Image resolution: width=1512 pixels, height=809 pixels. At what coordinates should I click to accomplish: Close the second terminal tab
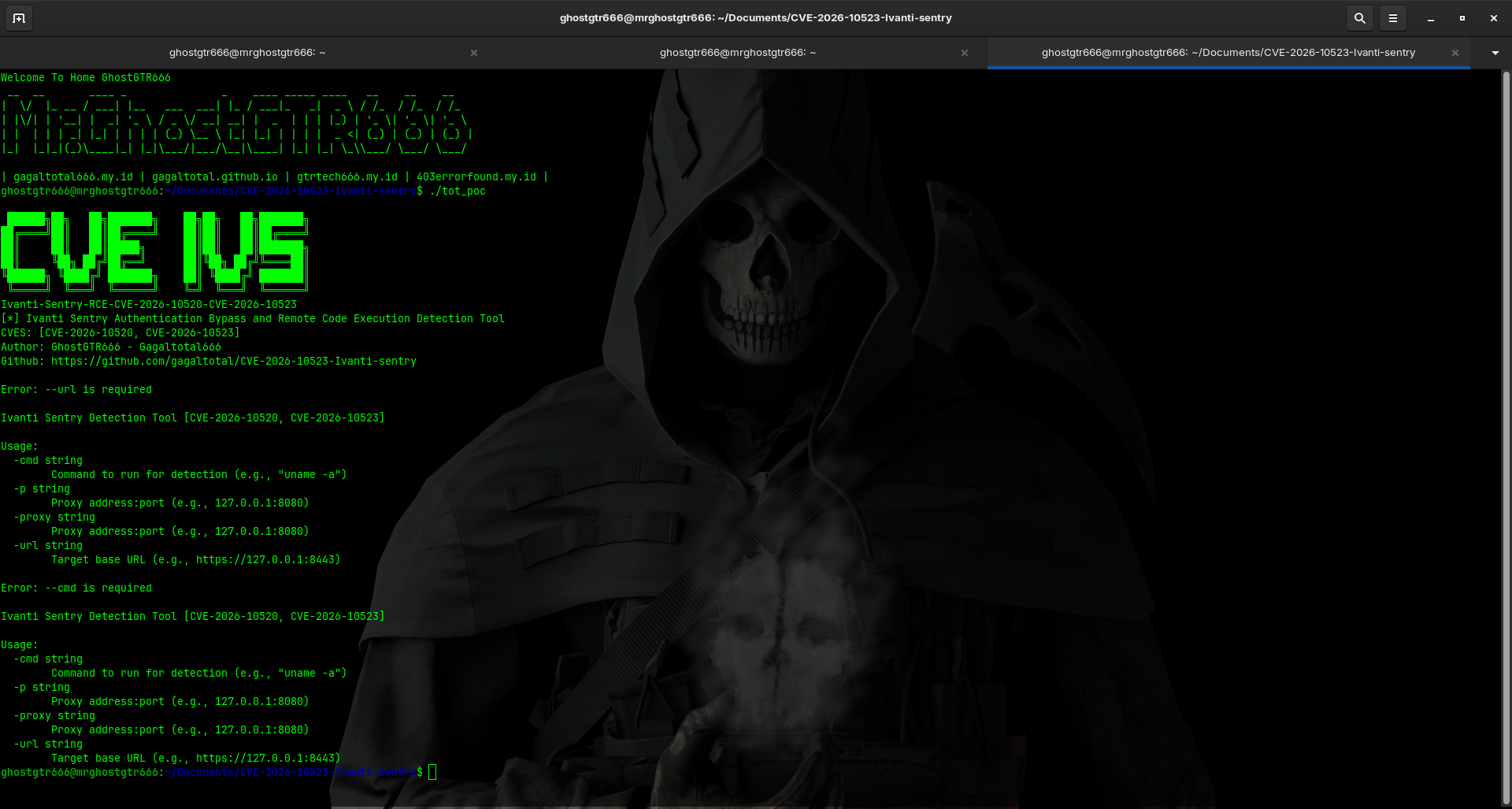pos(965,53)
